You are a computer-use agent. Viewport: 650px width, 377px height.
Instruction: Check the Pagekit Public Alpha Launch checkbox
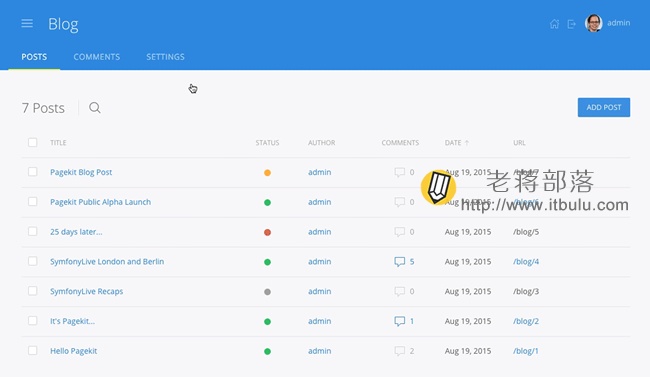tap(32, 202)
